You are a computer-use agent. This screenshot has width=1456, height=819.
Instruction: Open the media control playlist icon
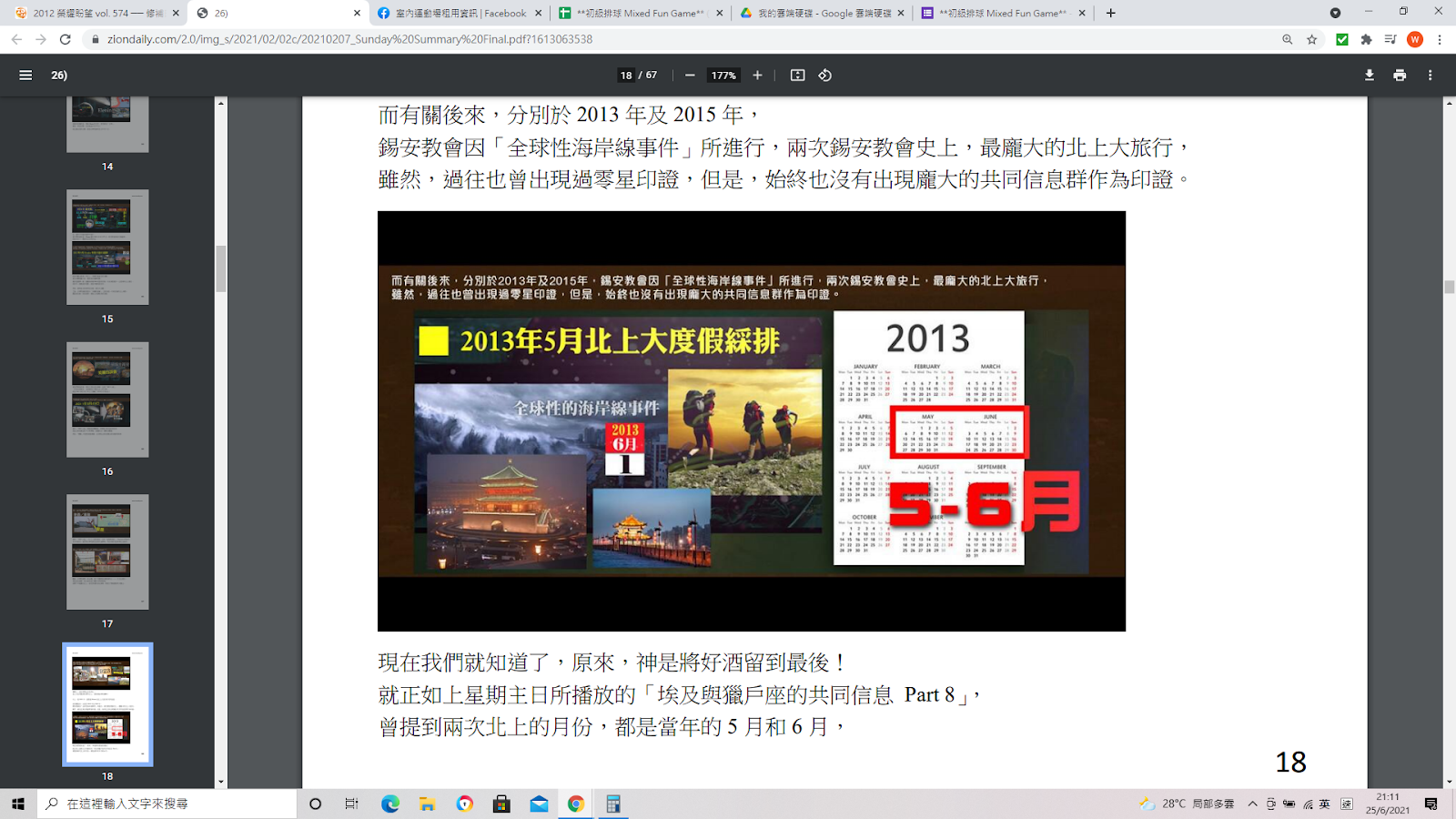click(1390, 39)
